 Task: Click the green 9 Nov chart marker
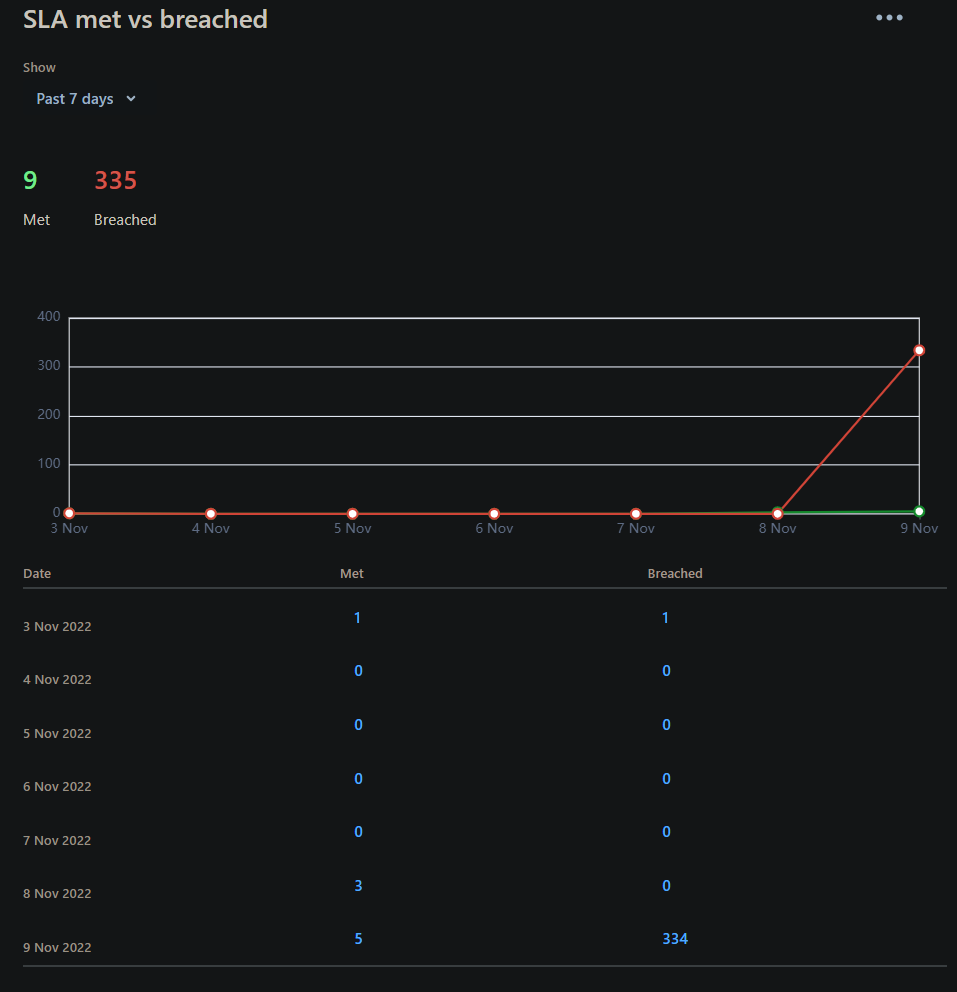pyautogui.click(x=918, y=511)
